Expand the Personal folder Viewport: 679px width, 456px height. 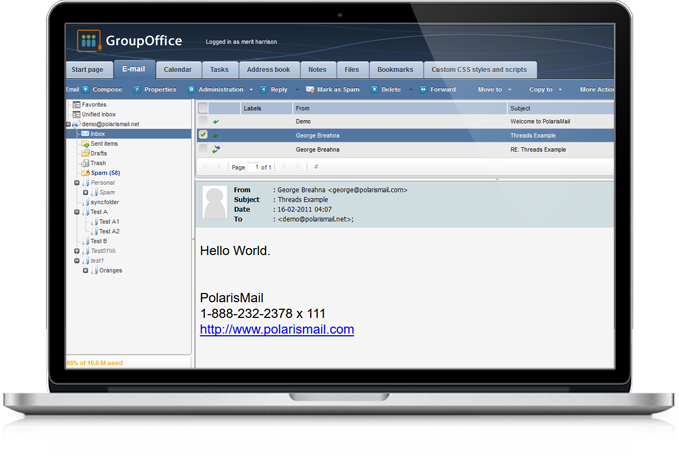click(x=77, y=183)
